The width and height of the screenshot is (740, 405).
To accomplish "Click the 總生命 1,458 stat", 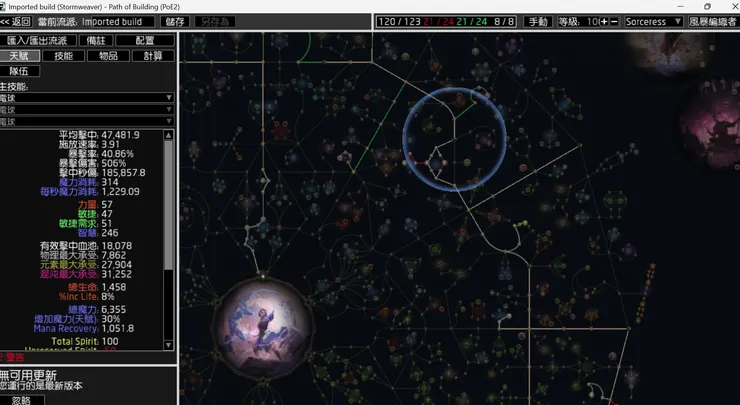I will point(97,287).
